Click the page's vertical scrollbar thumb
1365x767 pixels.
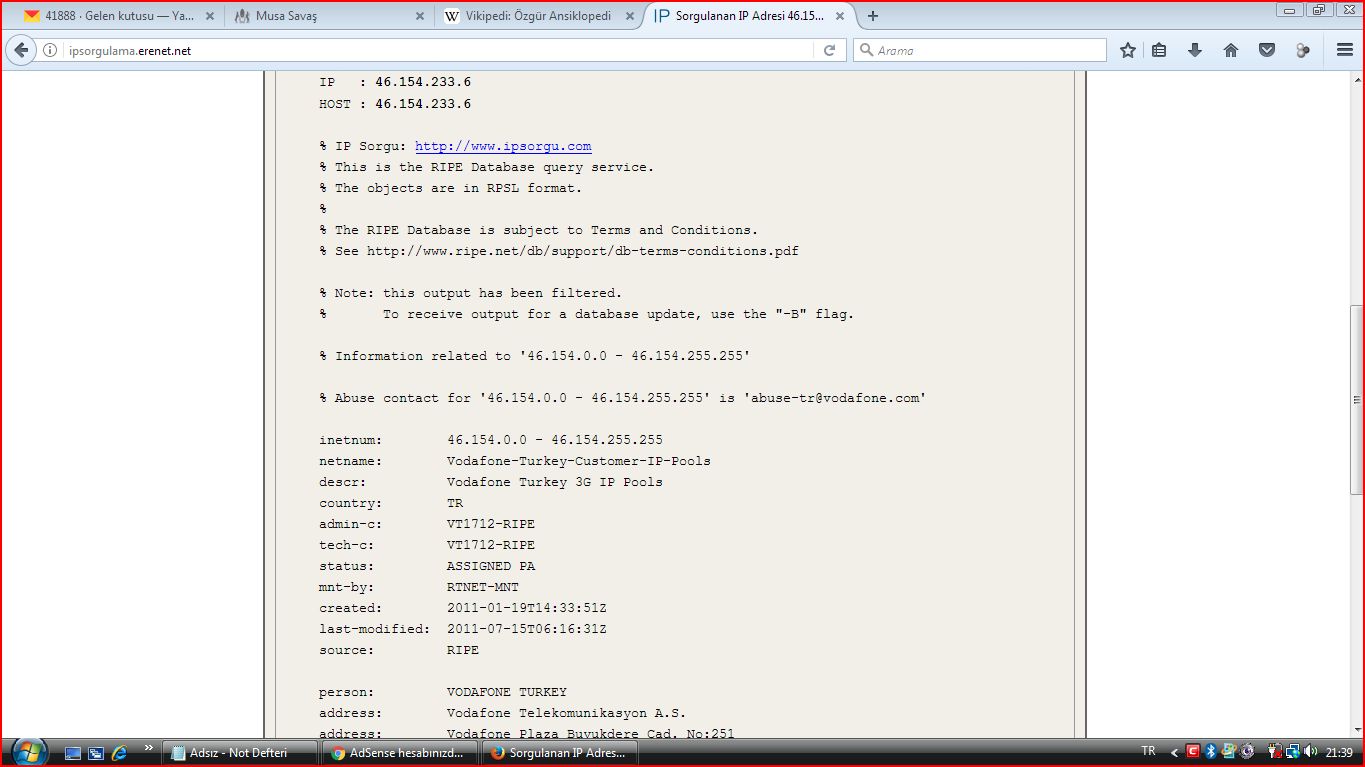(x=1357, y=400)
